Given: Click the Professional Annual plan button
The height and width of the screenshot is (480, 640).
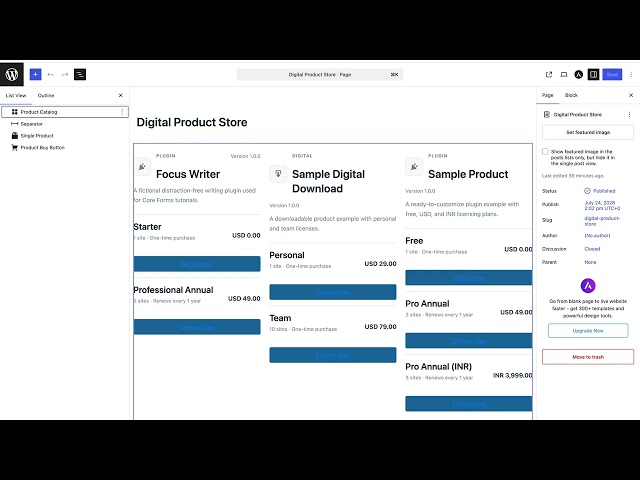Looking at the screenshot, I should [x=197, y=327].
